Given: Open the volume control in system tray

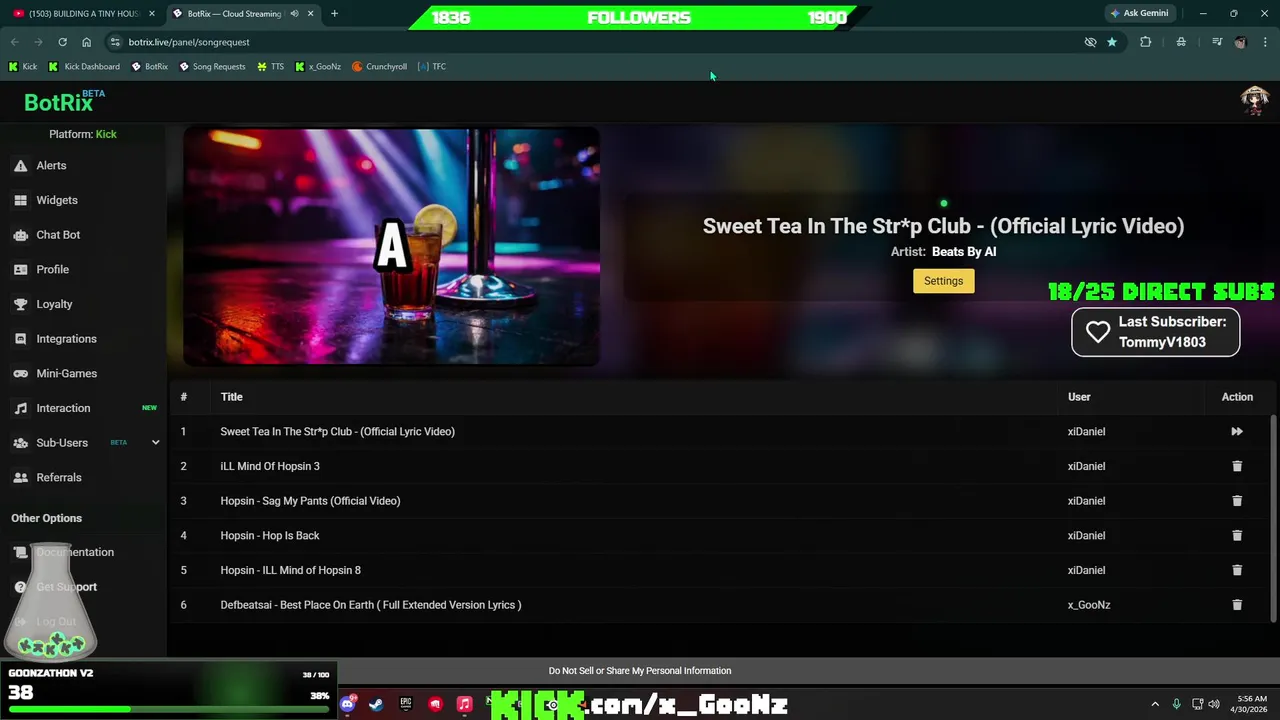Looking at the screenshot, I should (x=1214, y=704).
